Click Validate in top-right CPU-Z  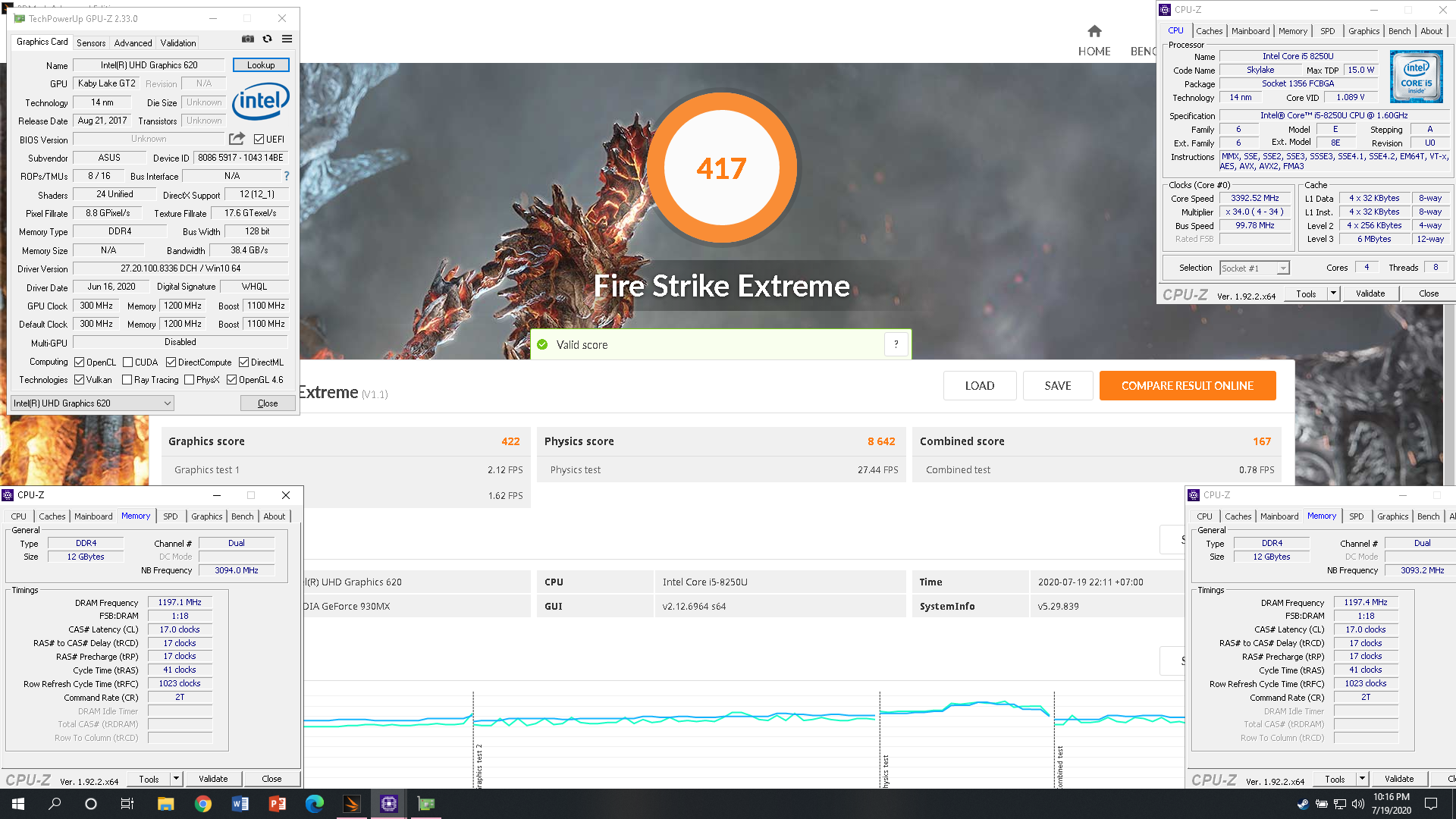point(1370,293)
